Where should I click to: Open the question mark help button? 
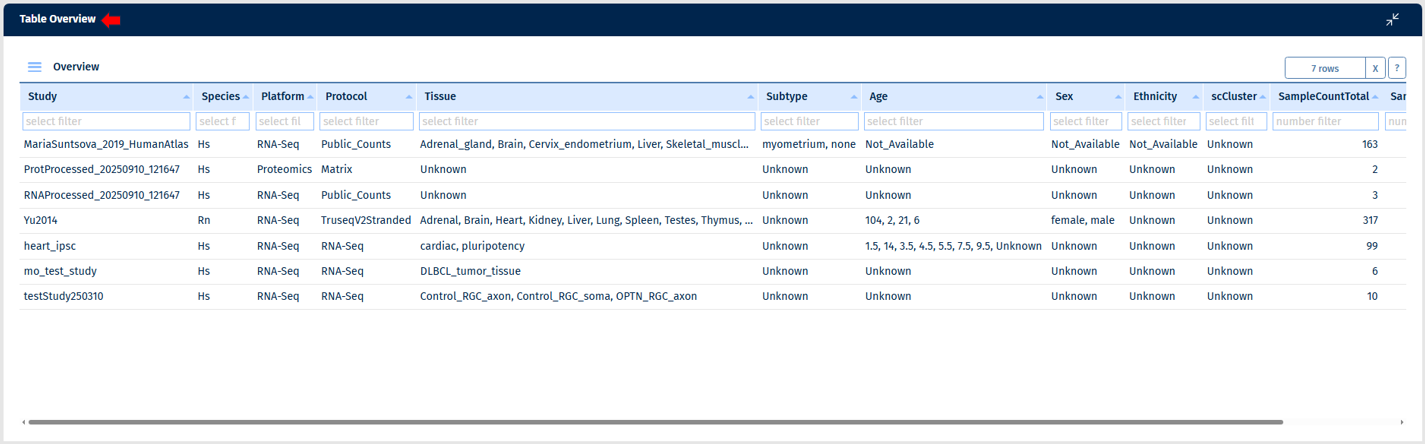tap(1397, 68)
